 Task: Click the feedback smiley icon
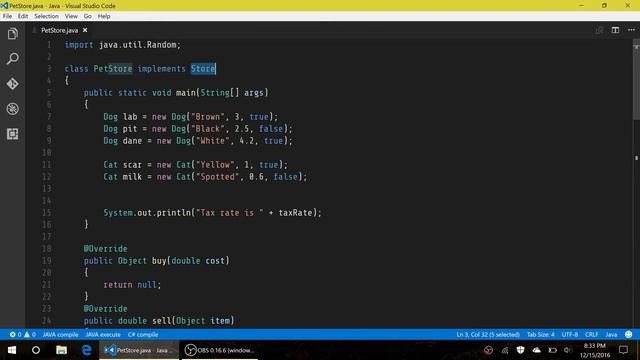pos(629,334)
